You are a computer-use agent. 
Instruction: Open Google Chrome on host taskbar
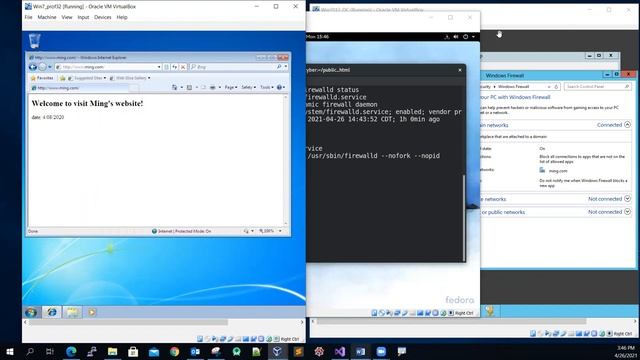(175, 351)
